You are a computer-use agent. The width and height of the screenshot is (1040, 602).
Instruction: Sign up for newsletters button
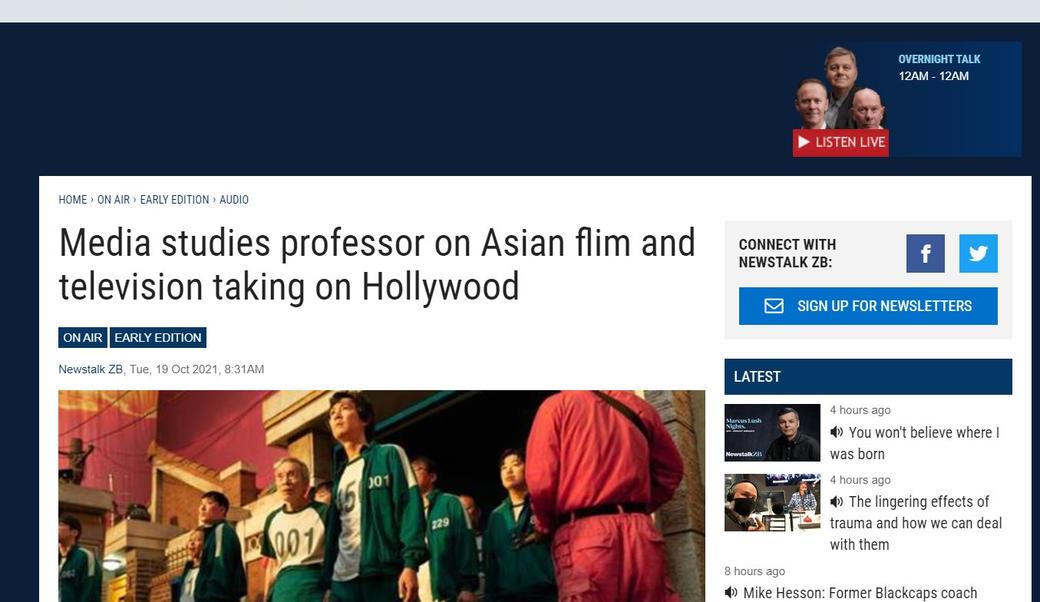[868, 306]
